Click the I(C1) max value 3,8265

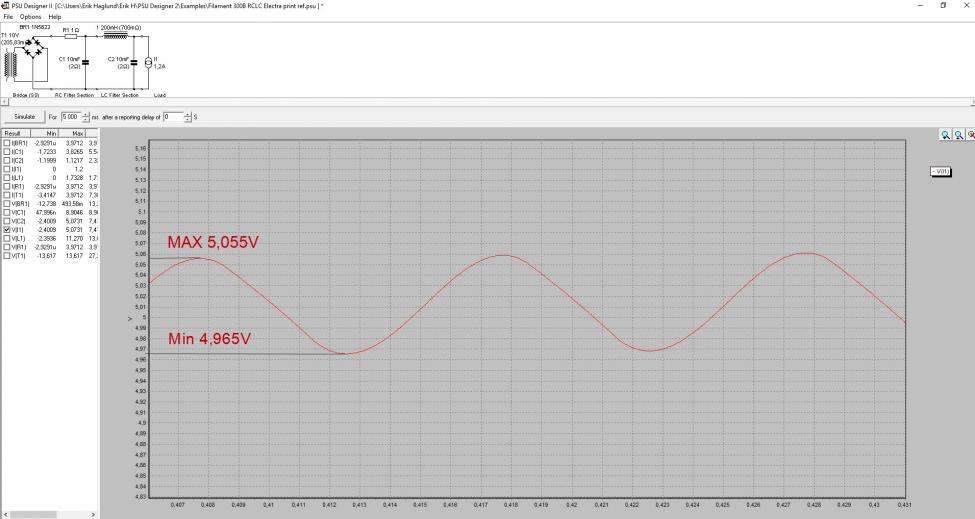click(x=74, y=152)
